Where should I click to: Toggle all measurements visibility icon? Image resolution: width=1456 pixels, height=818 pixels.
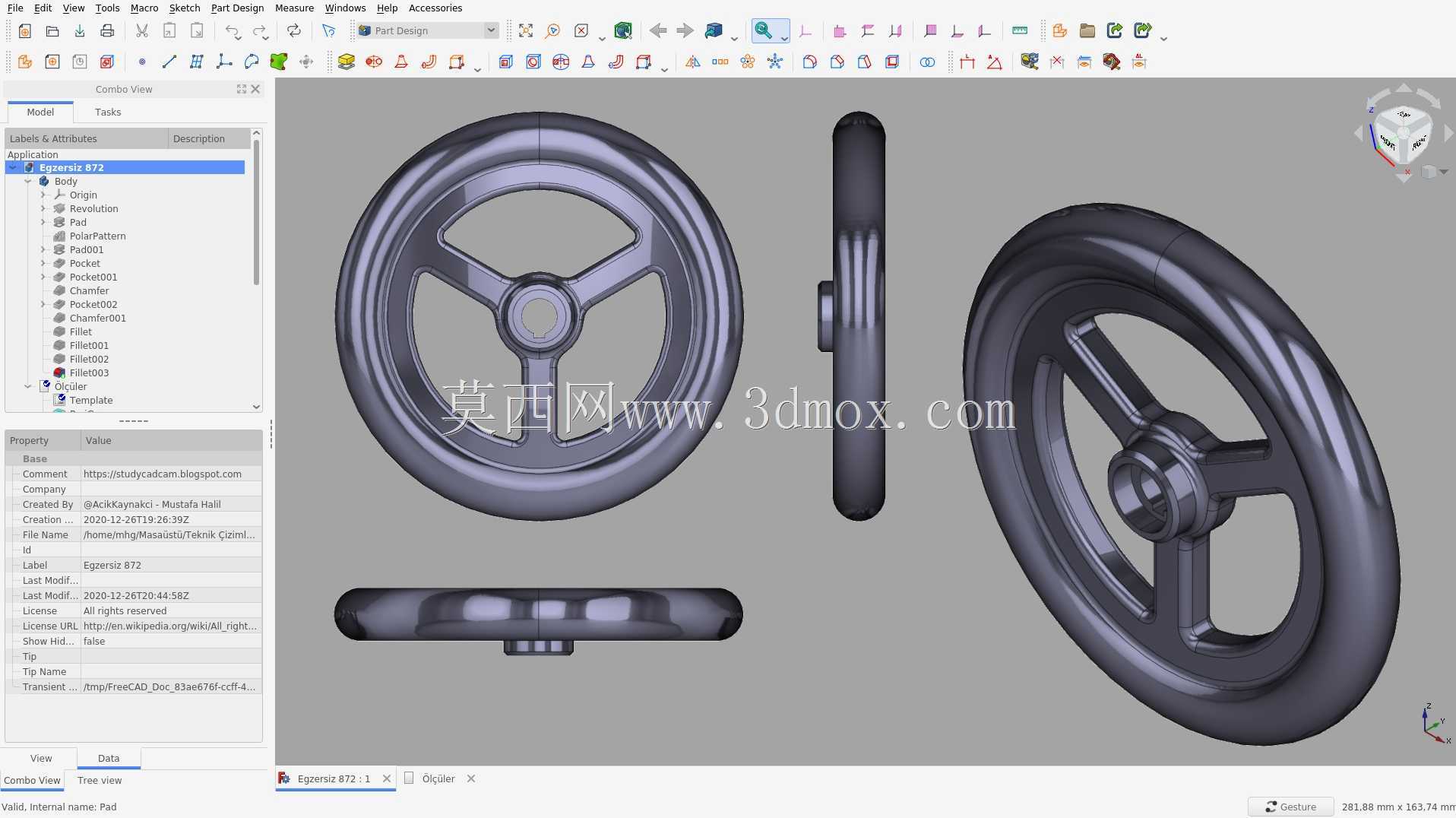click(1084, 62)
